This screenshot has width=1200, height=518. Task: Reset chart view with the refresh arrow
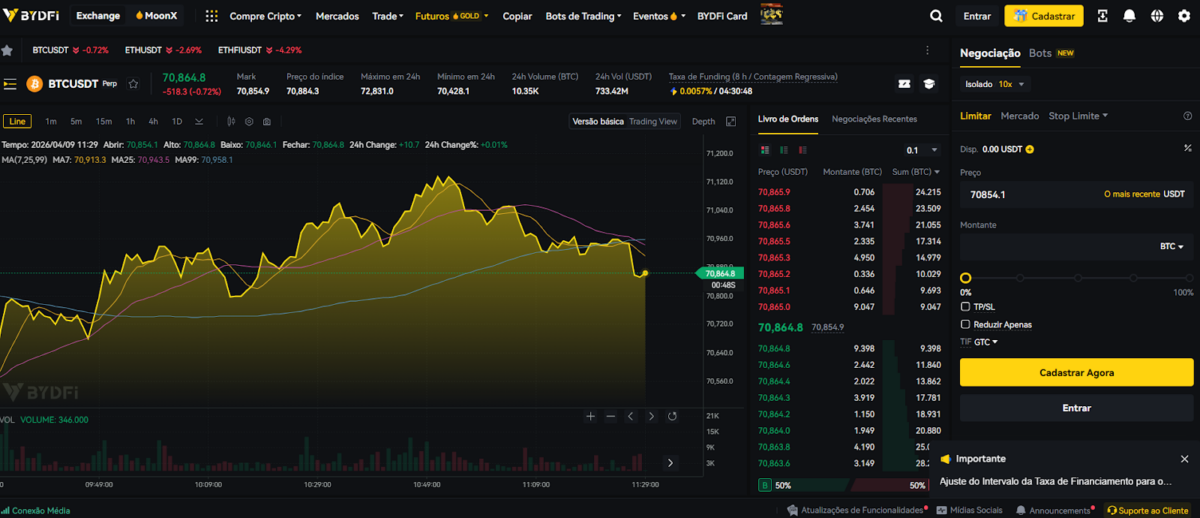coord(672,416)
